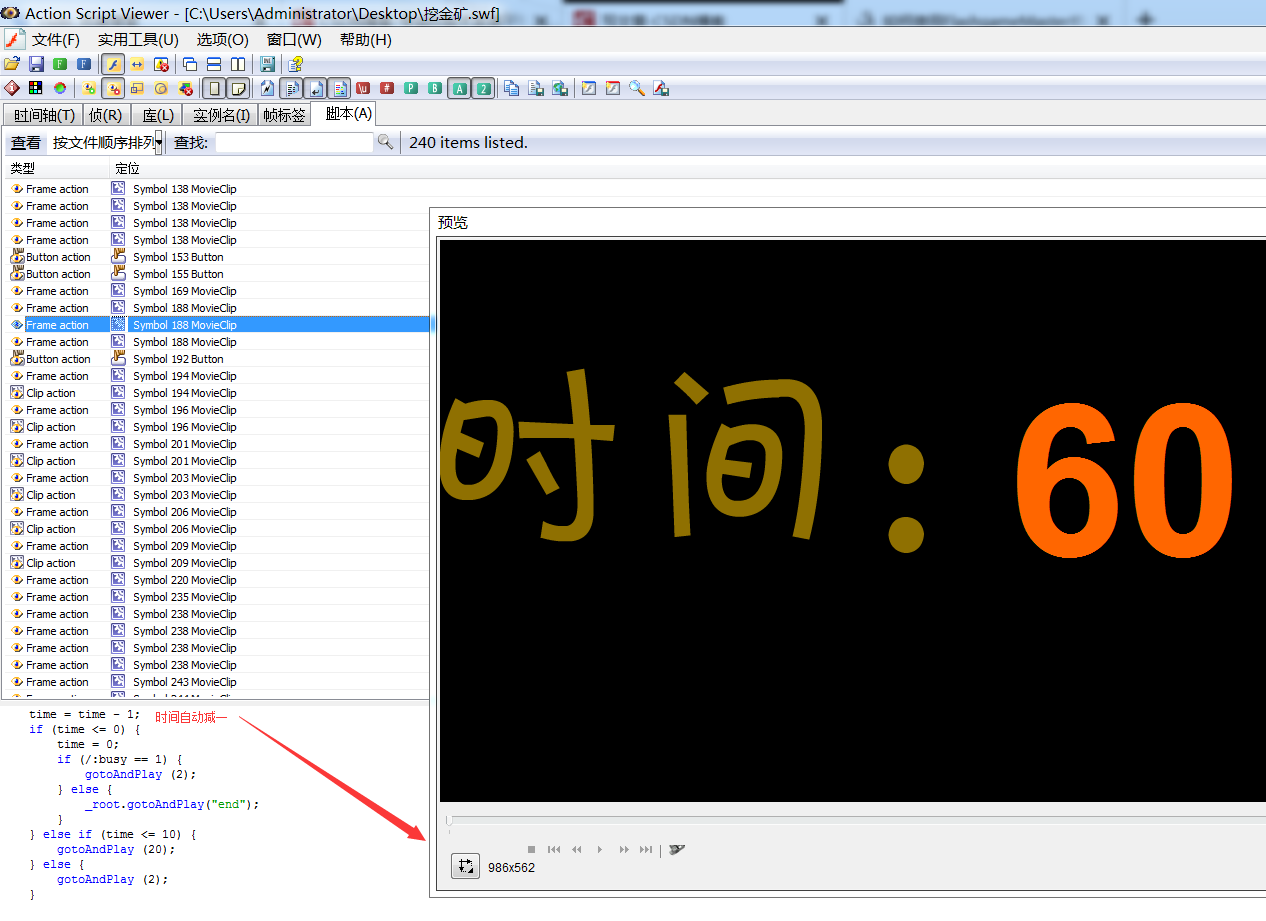The width and height of the screenshot is (1266, 921).
Task: Click the green B toolbar icon
Action: 435,88
